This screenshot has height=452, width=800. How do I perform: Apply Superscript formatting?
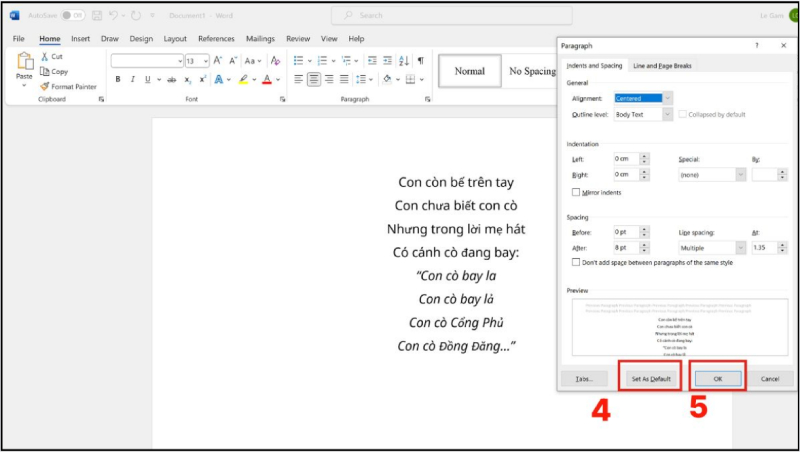click(203, 80)
